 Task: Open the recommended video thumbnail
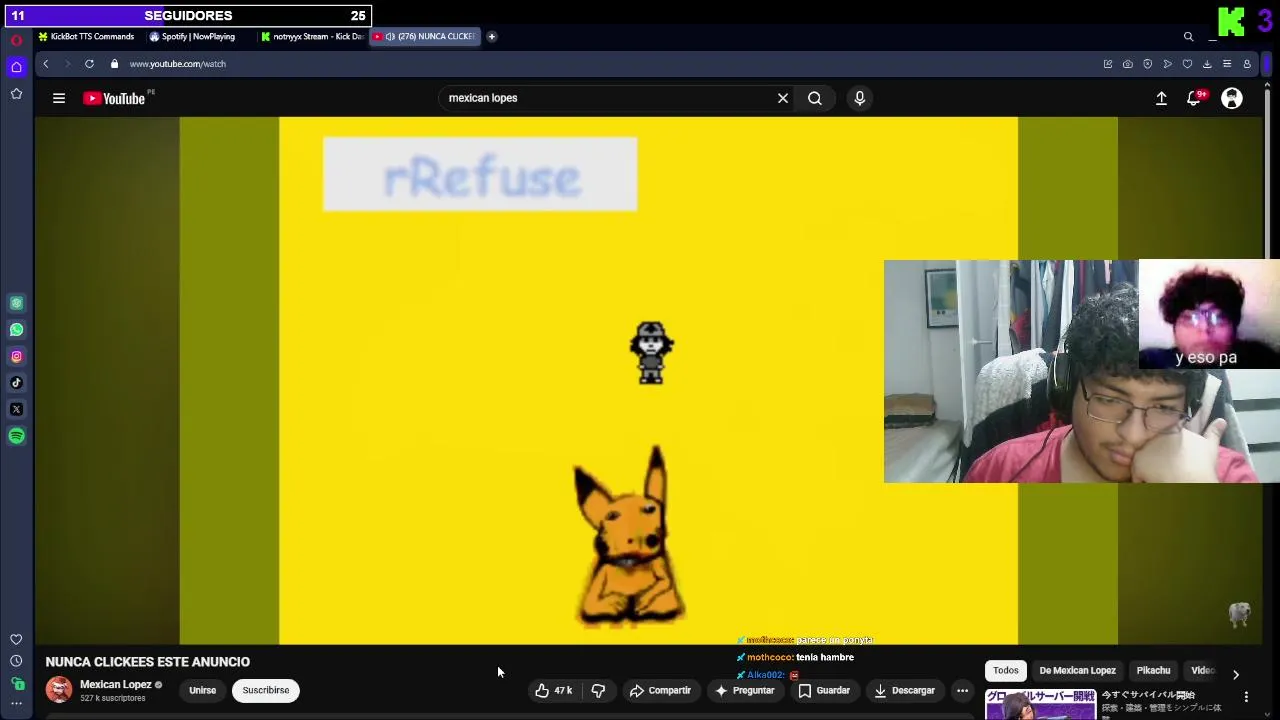coord(1040,705)
